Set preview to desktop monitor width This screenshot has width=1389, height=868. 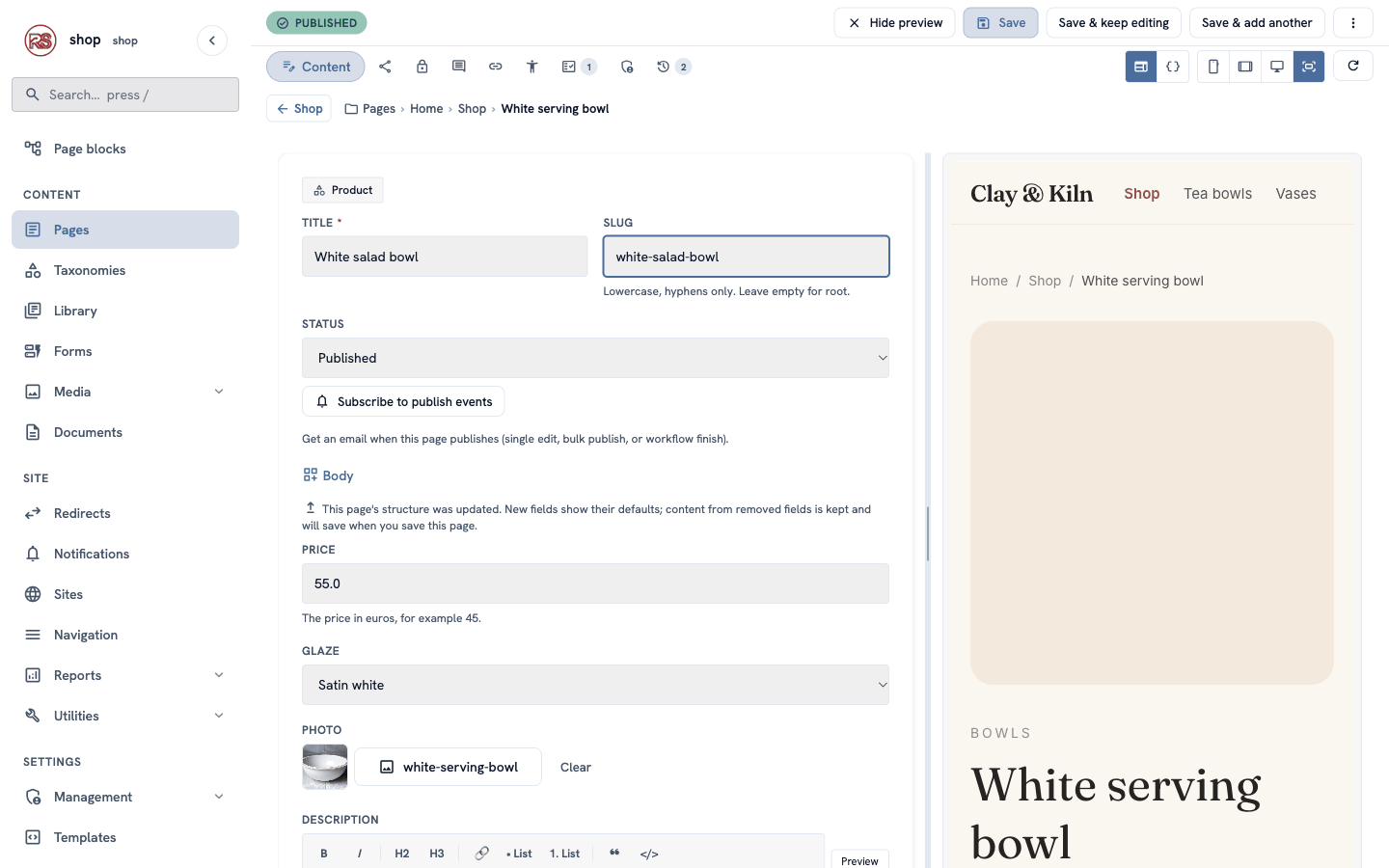click(x=1277, y=67)
